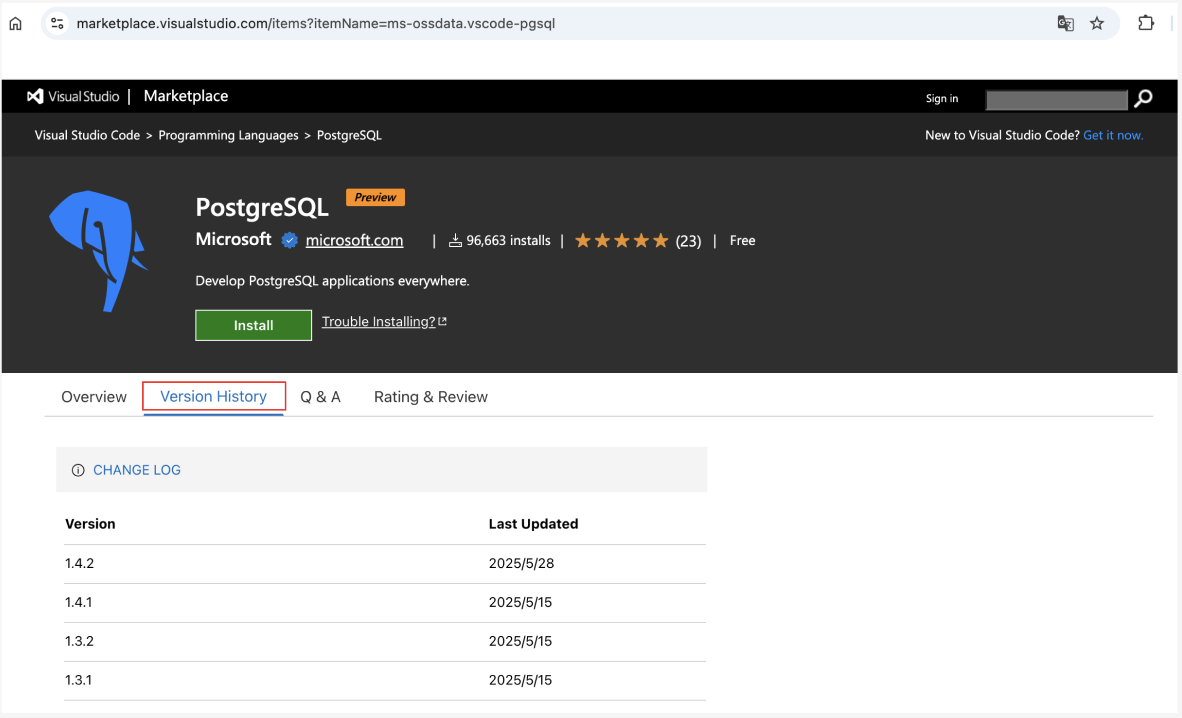
Task: Go to Visual Studio Code breadcrumb
Action: (x=87, y=135)
